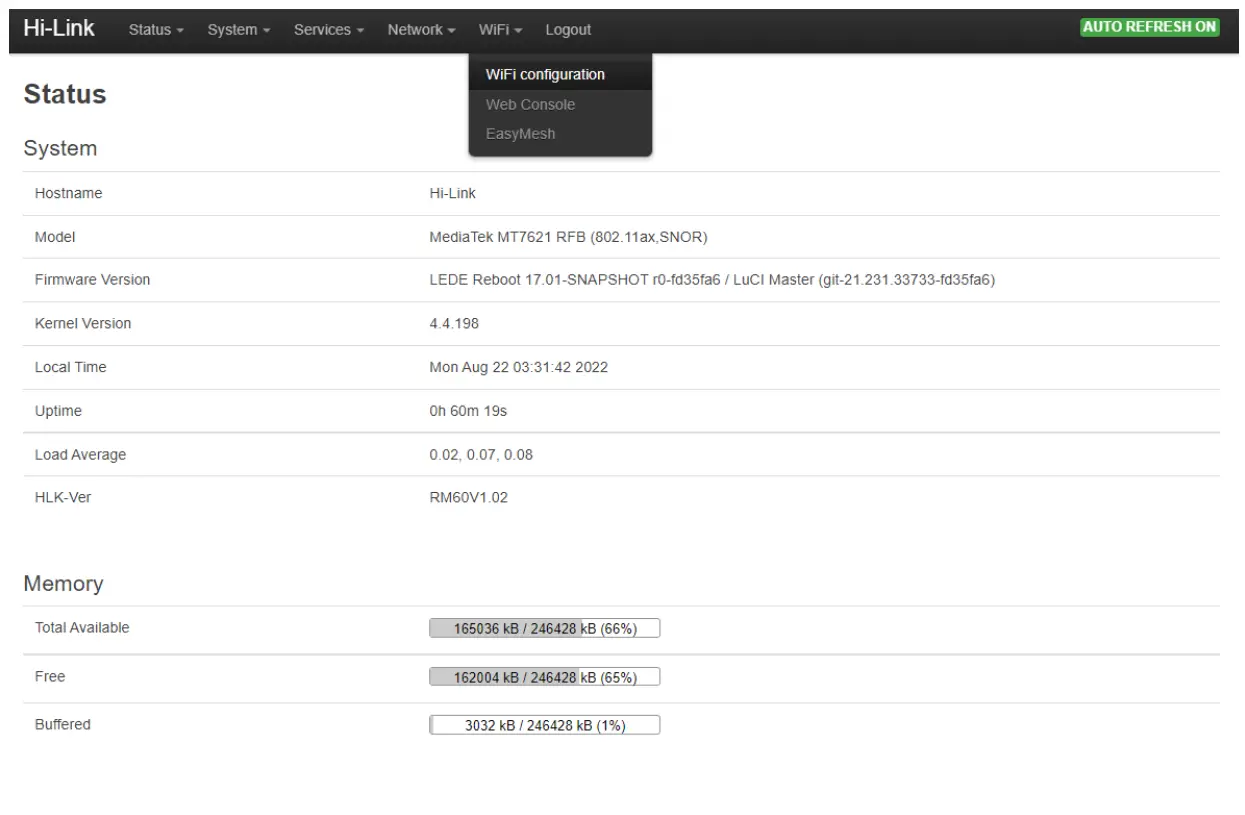
Task: Toggle AUTO REFRESH ON indicator
Action: click(x=1148, y=27)
